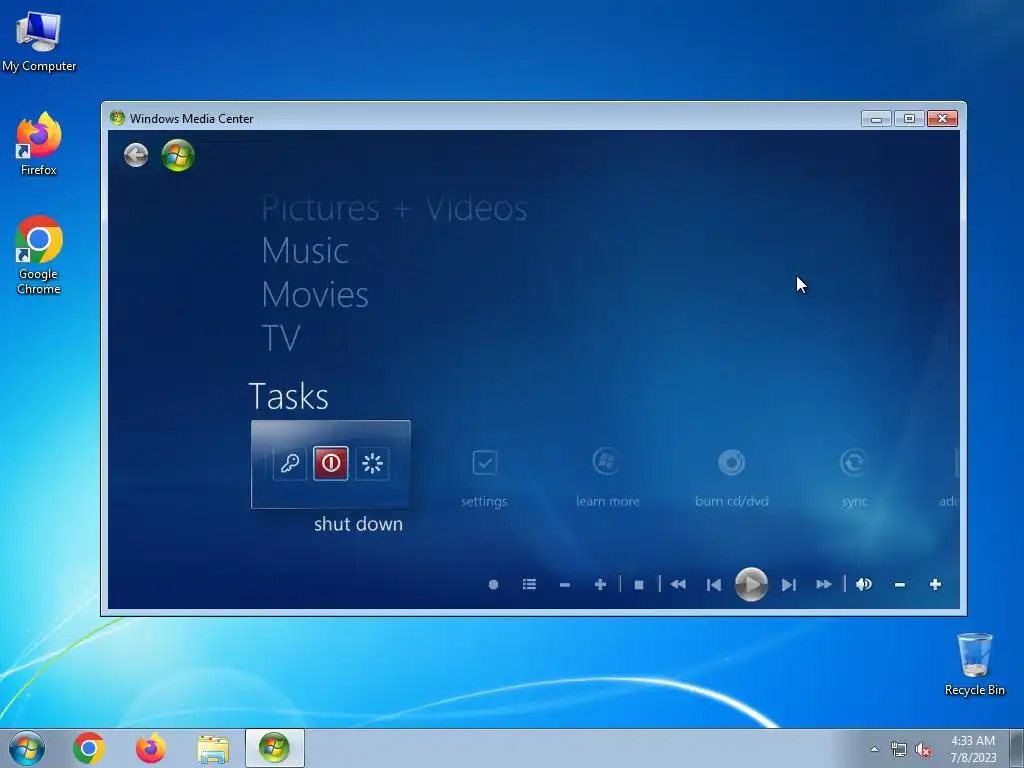Viewport: 1024px width, 768px height.
Task: Click the burn cd/dvd label text
Action: click(731, 502)
